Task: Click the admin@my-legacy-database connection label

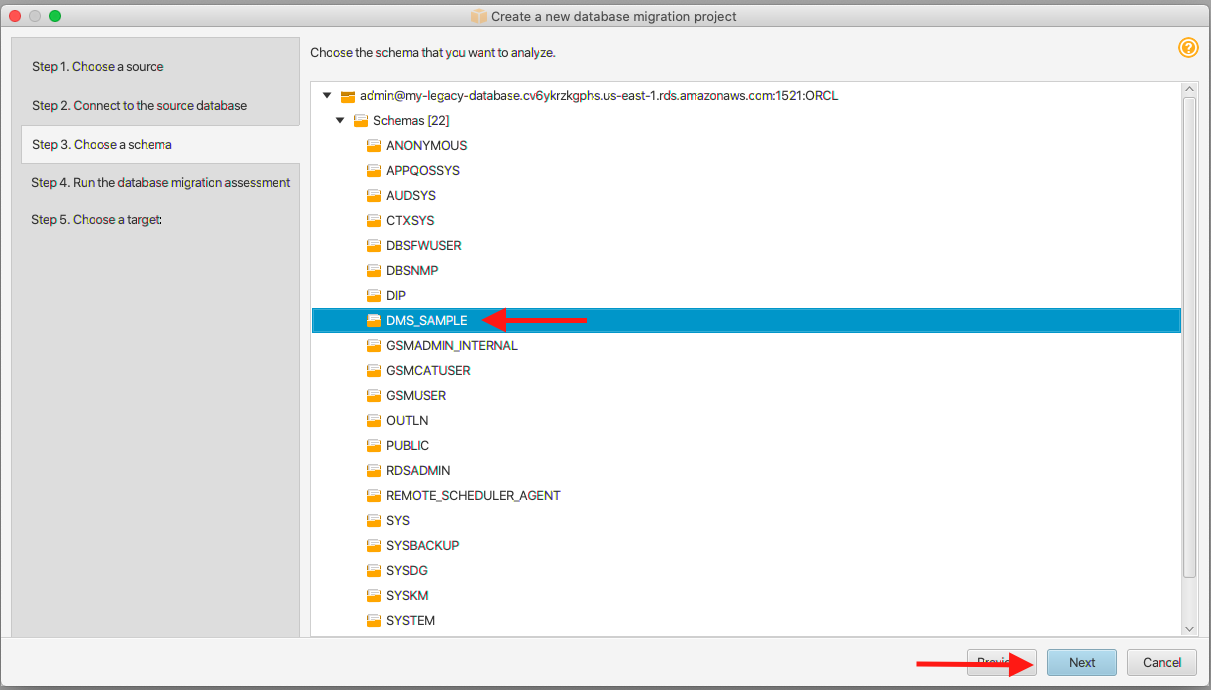Action: click(599, 96)
